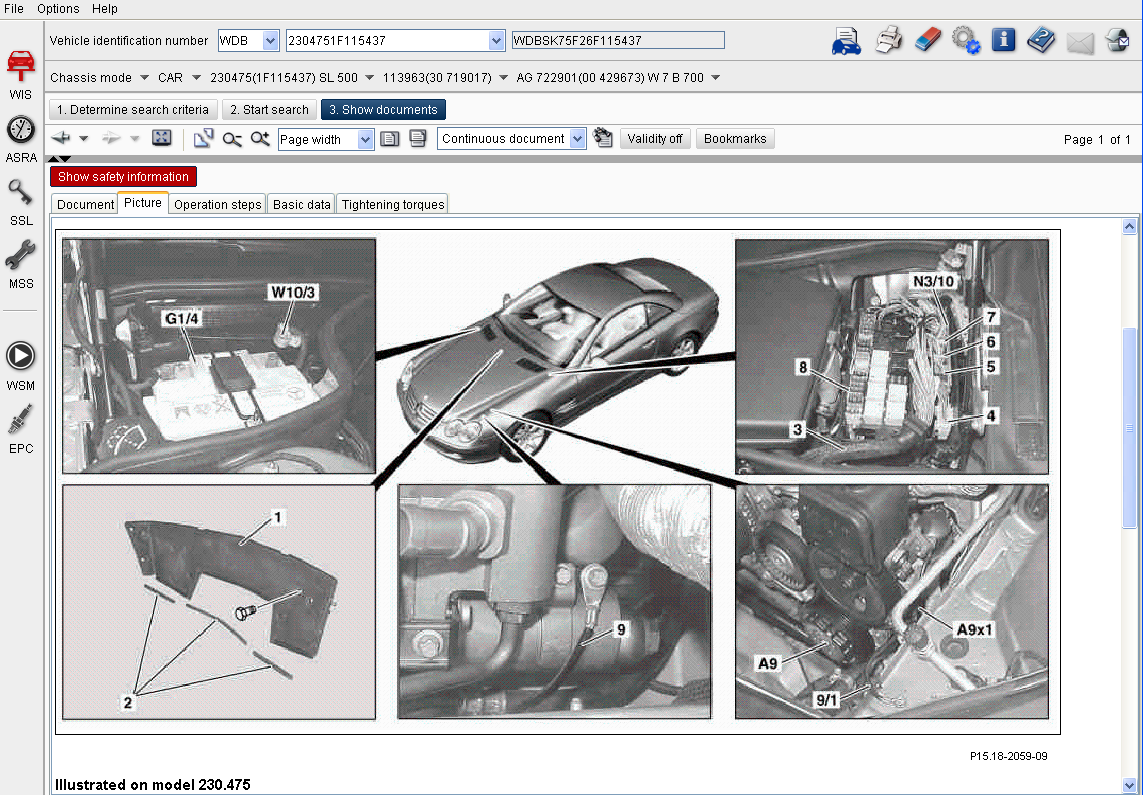Click the N3/10 fuse box image
Screen dimensions: 1143x795
pyautogui.click(x=892, y=356)
